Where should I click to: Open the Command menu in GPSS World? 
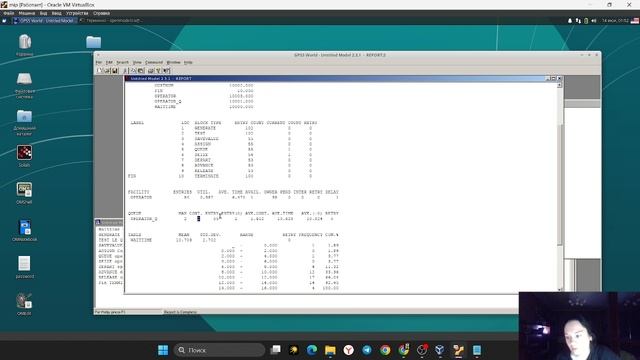154,62
